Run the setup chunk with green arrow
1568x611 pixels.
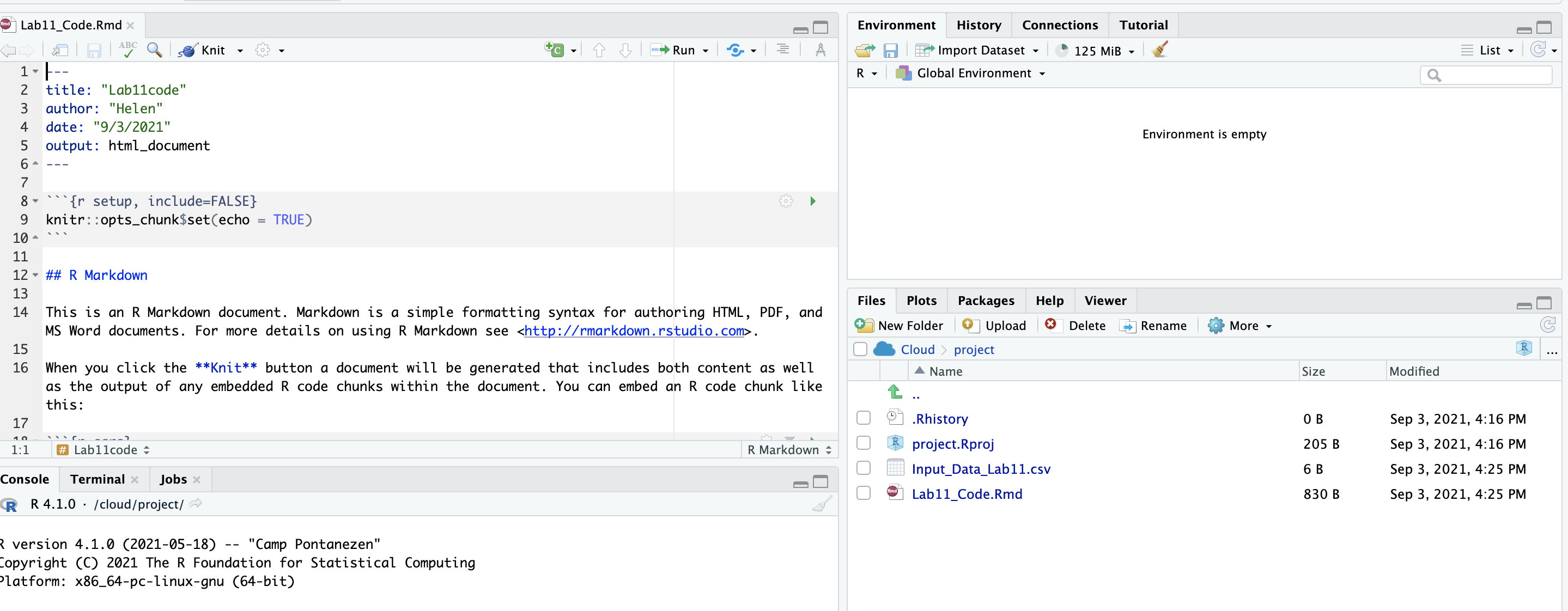click(813, 201)
